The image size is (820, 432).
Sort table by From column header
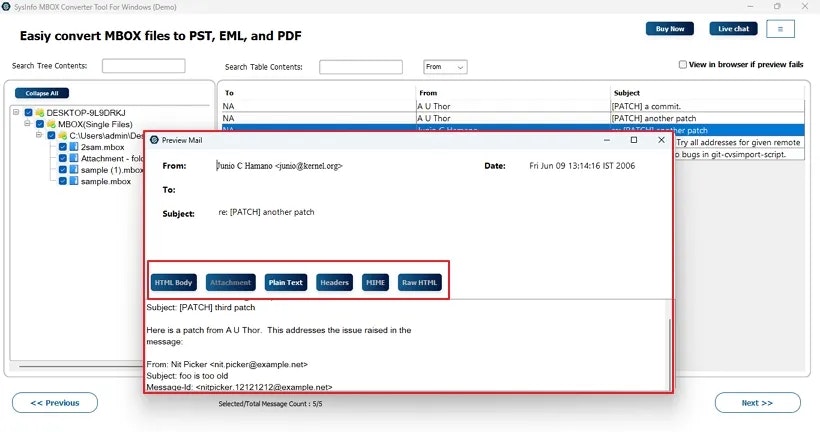428,93
